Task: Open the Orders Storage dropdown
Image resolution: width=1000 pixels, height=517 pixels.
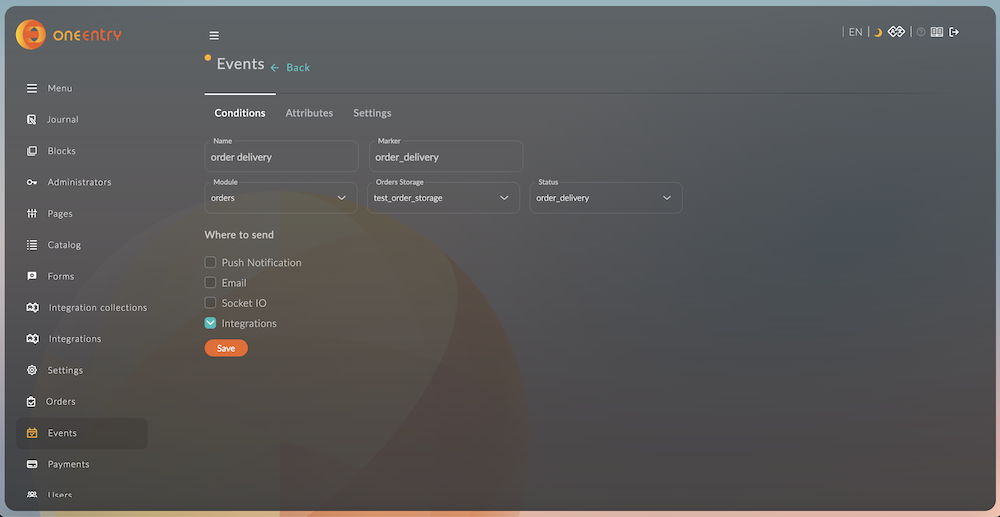Action: tap(442, 198)
